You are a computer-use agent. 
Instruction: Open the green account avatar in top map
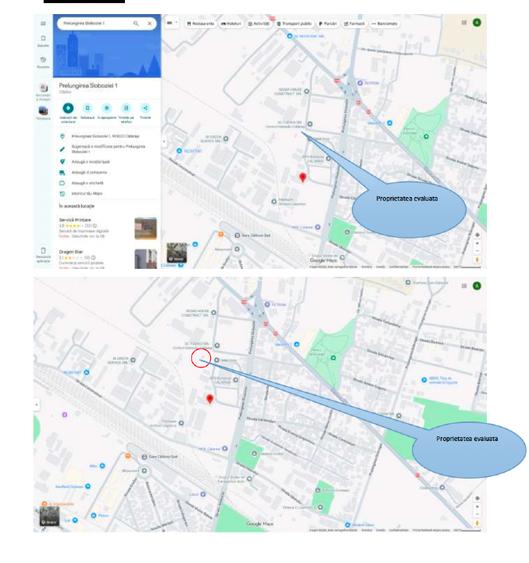click(477, 23)
